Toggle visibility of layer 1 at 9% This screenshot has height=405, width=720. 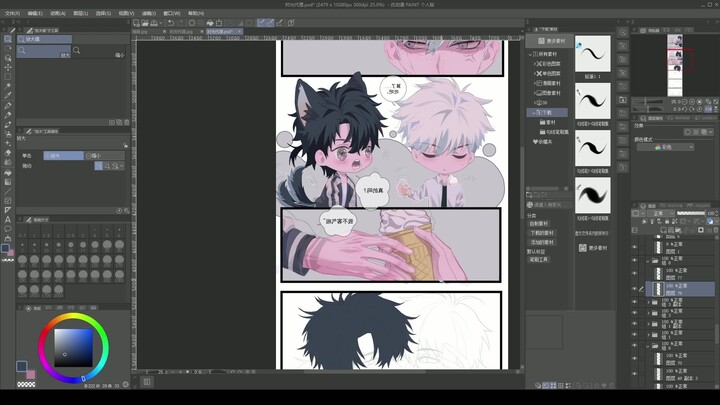pos(635,247)
